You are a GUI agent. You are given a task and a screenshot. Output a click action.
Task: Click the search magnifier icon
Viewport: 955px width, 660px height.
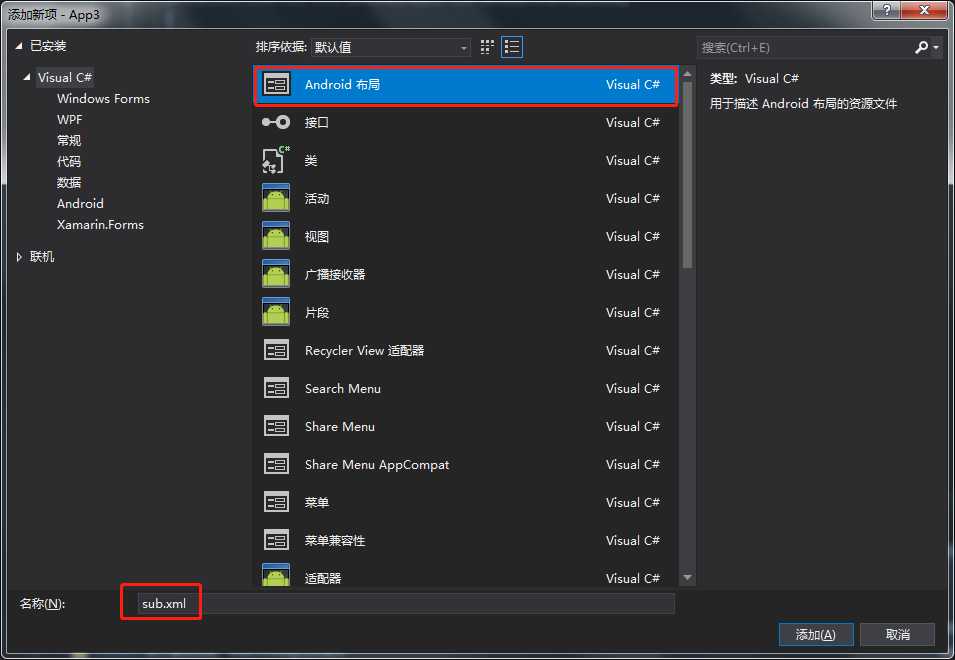922,47
